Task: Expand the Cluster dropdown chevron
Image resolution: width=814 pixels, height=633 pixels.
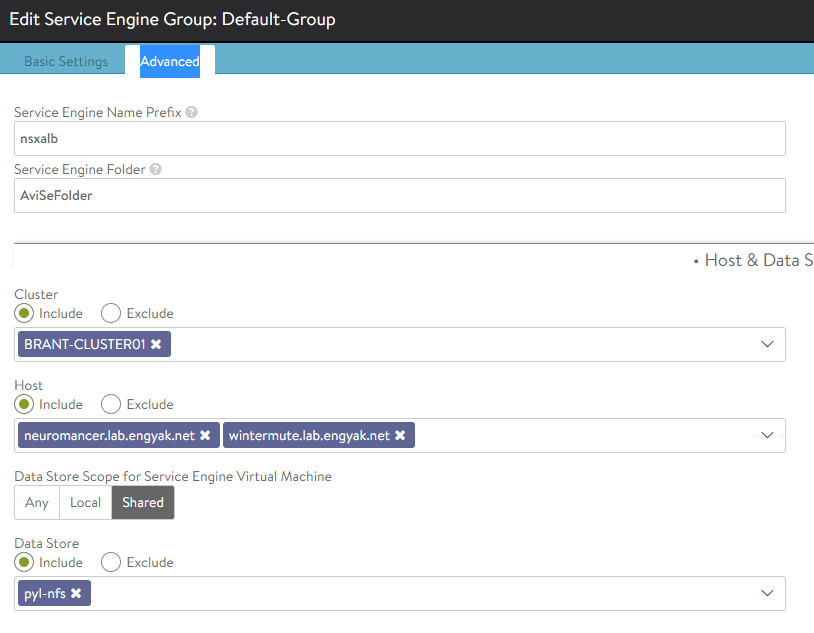Action: coord(767,344)
